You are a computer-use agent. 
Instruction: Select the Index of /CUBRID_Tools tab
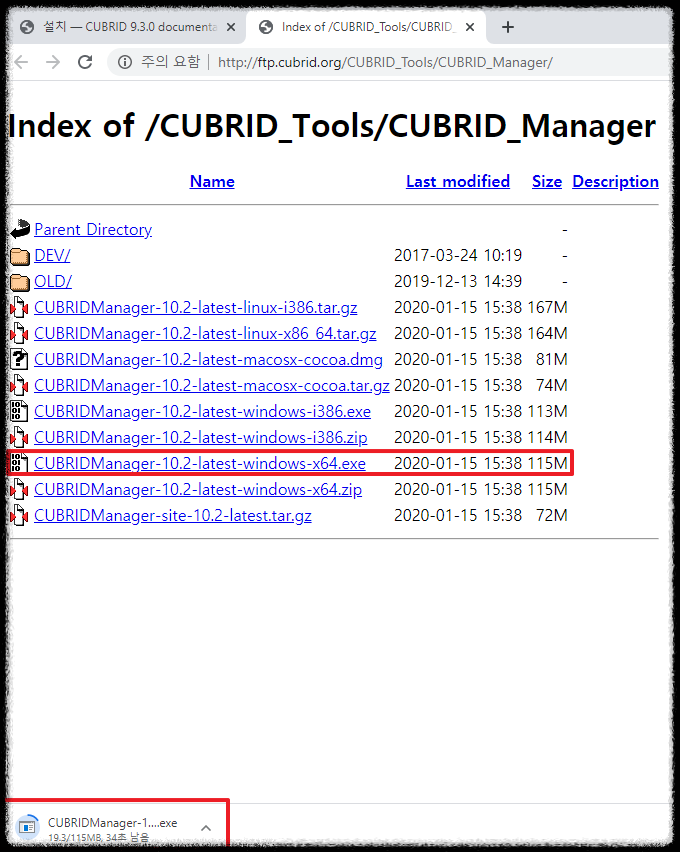click(365, 27)
